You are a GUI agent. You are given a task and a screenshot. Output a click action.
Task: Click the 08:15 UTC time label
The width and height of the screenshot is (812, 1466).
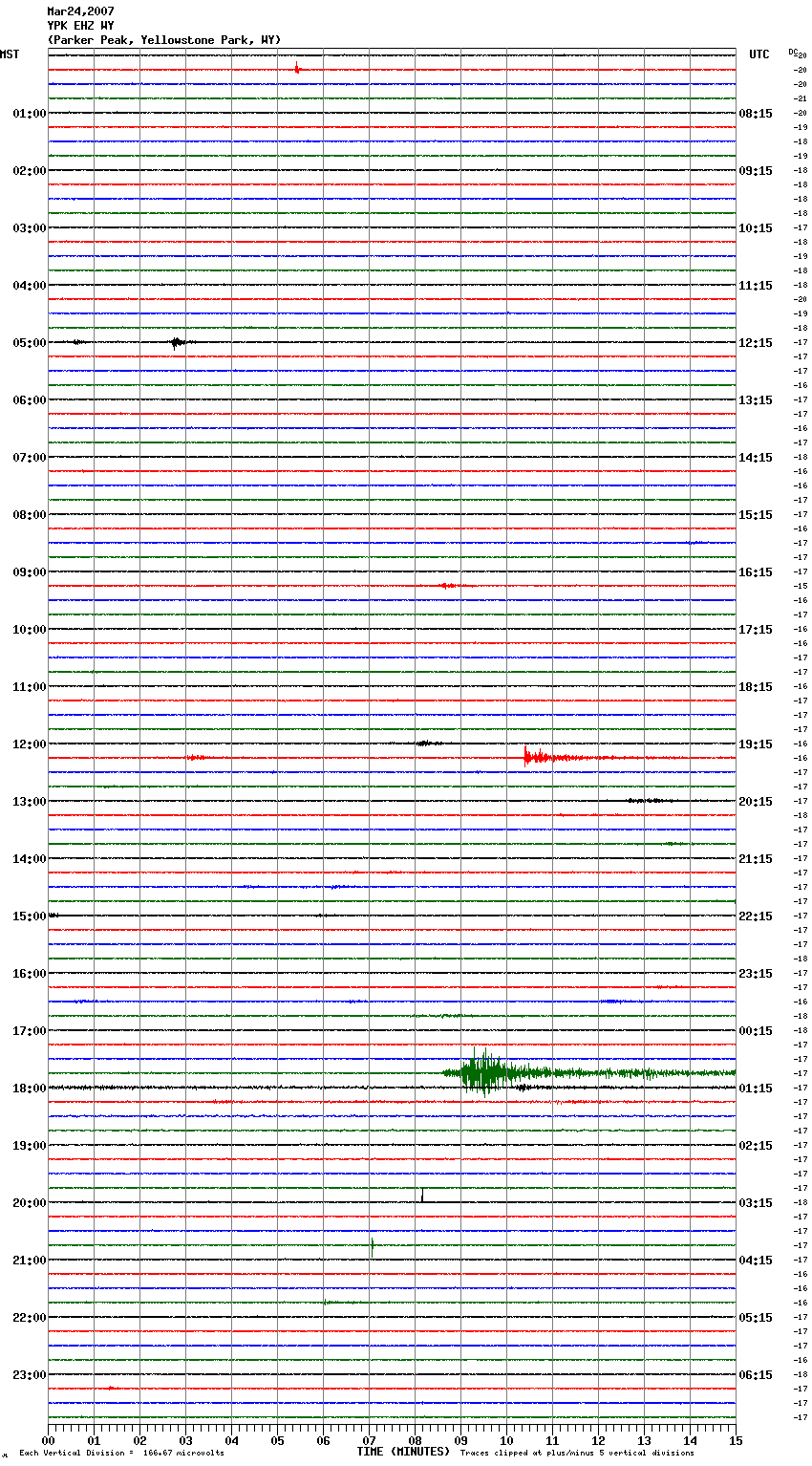click(756, 114)
